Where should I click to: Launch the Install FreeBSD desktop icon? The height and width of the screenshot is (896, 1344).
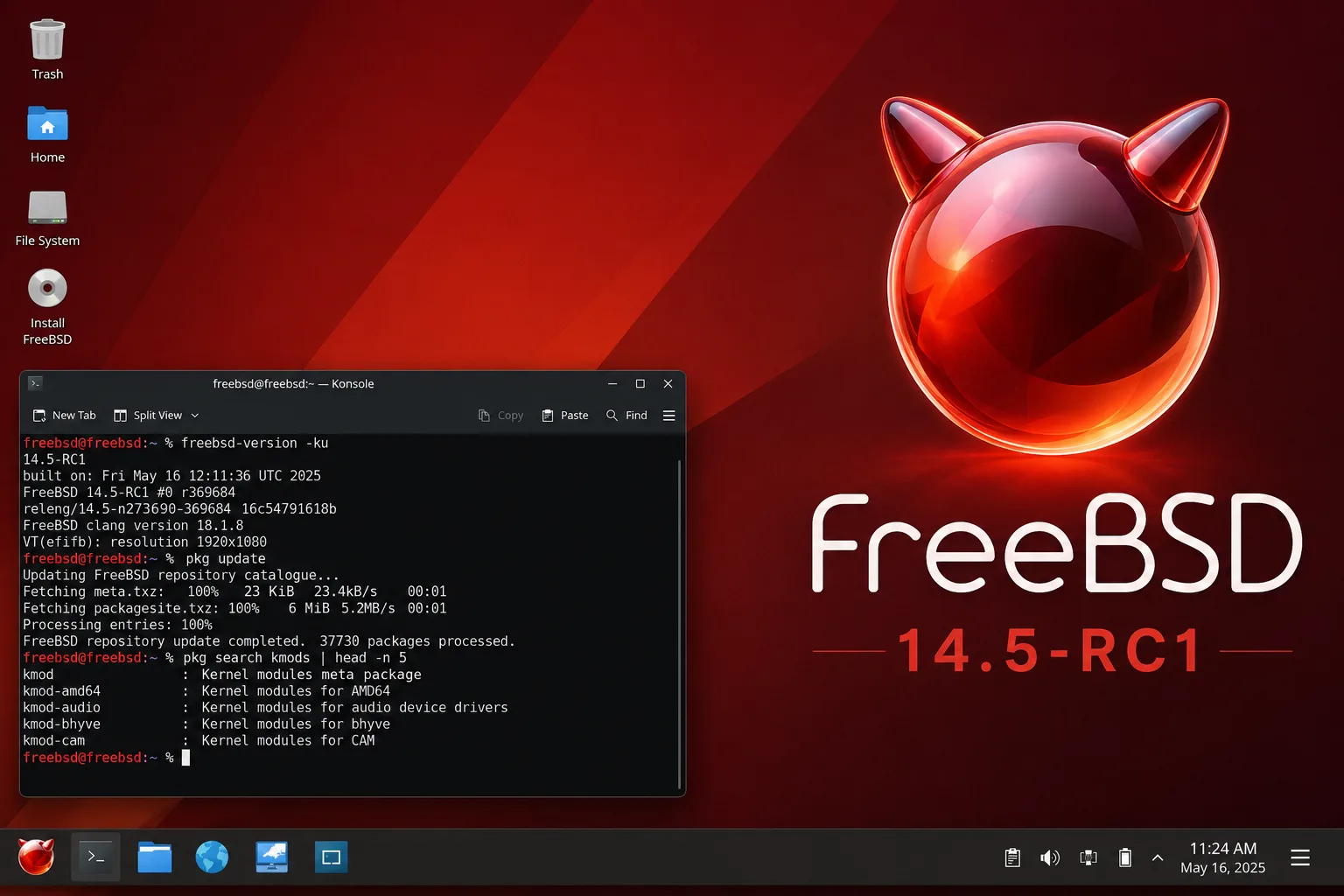[47, 307]
